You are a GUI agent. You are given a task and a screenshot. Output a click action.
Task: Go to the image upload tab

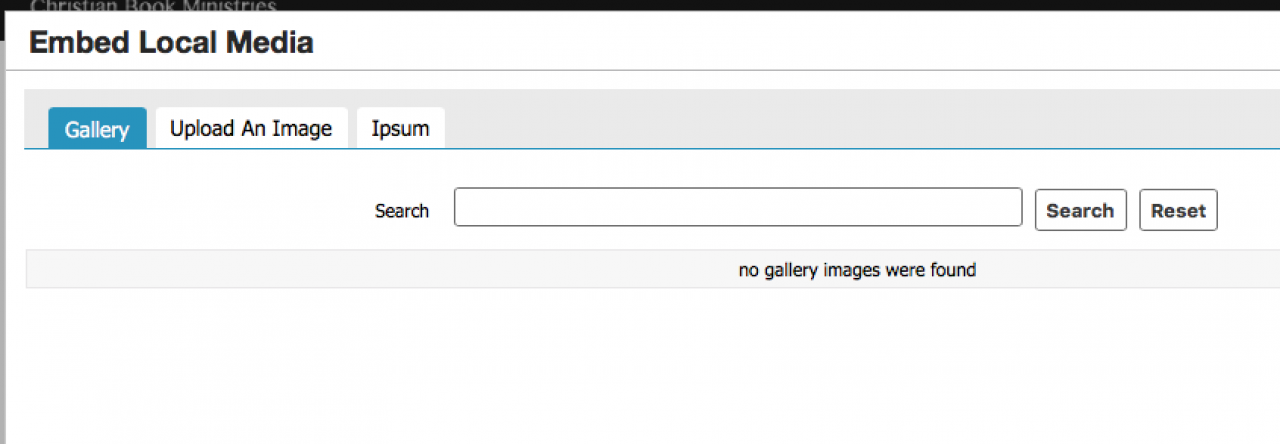251,128
